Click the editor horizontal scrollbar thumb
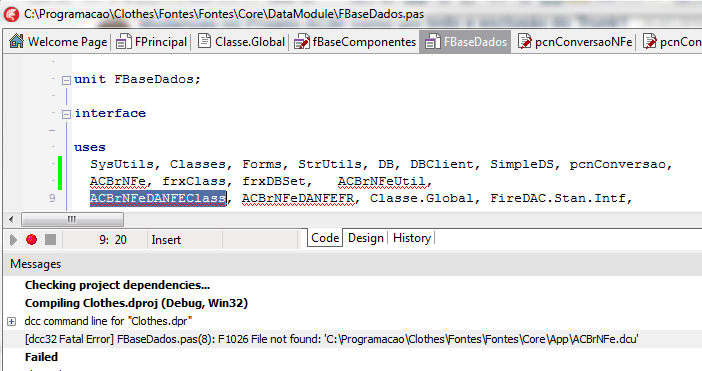702x371 pixels. pos(73,219)
